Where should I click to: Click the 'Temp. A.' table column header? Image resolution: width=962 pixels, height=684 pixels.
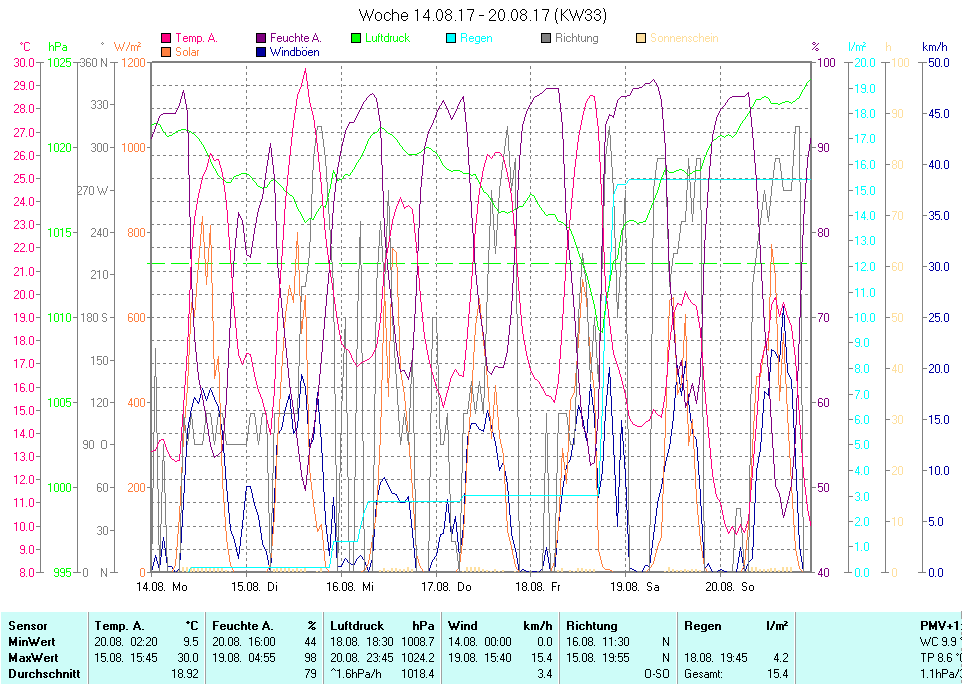point(120,626)
